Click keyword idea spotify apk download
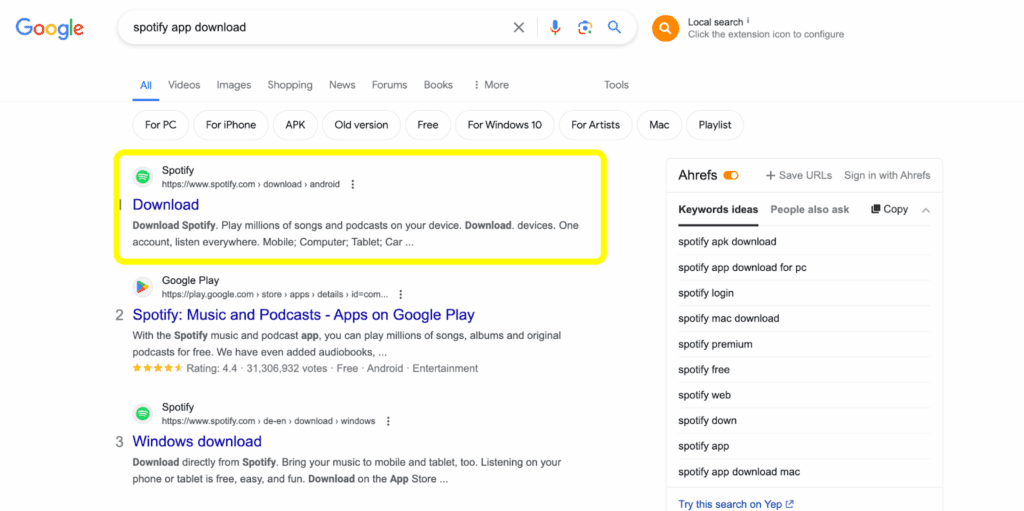The image size is (1024, 511). [728, 242]
